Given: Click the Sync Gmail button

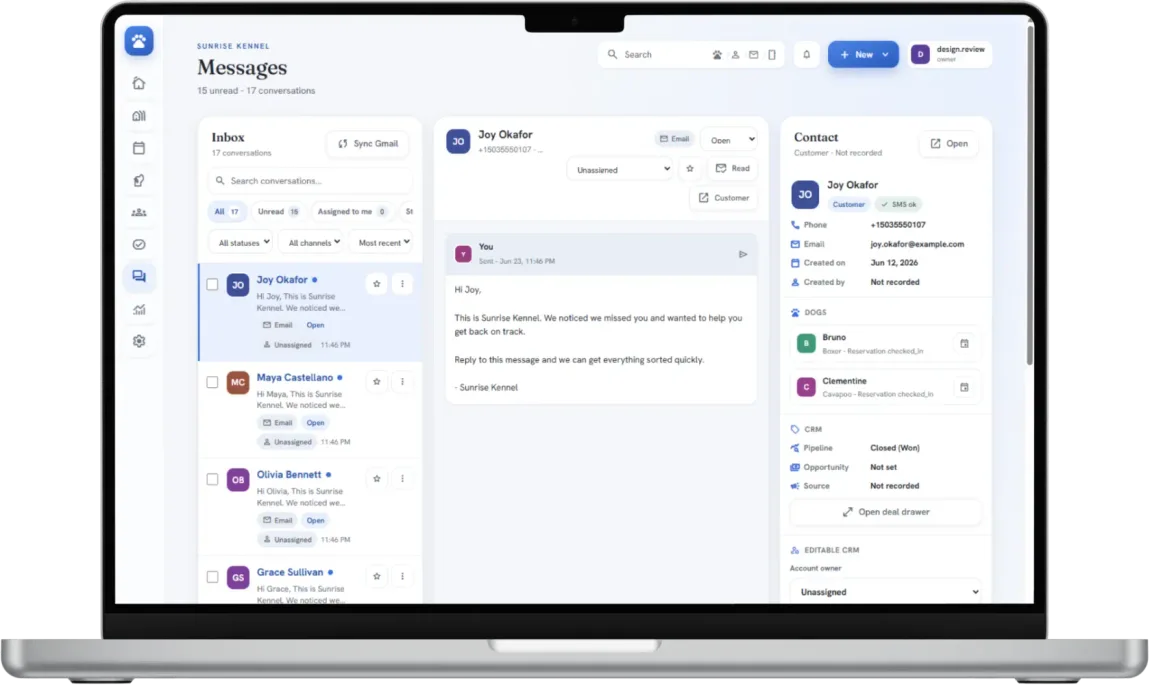Looking at the screenshot, I should [x=368, y=144].
